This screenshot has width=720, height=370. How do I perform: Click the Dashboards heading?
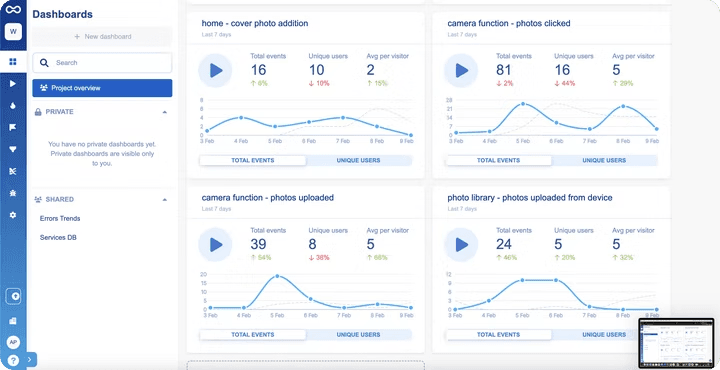point(62,14)
